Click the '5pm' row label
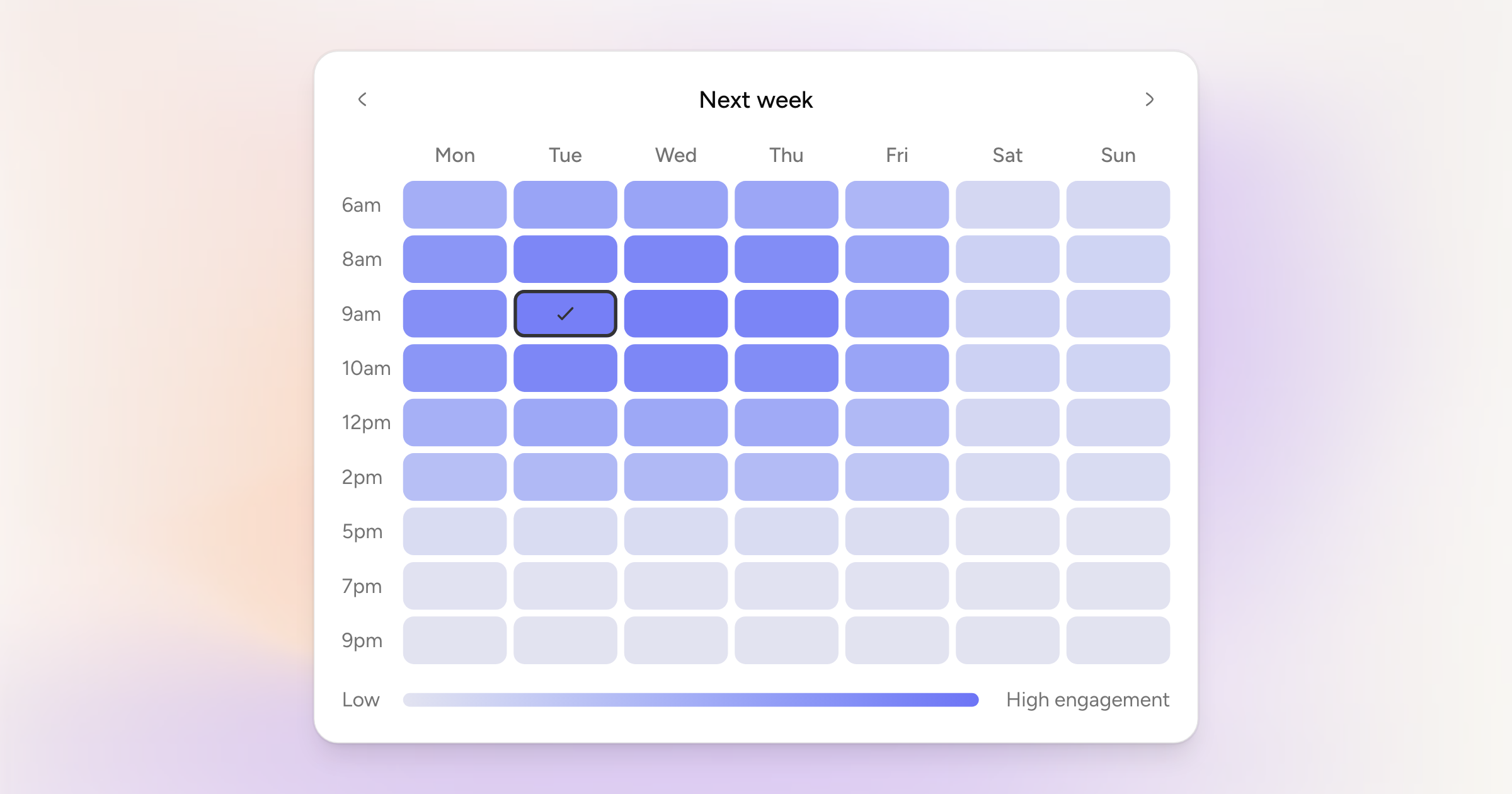This screenshot has height=794, width=1512. click(x=362, y=532)
